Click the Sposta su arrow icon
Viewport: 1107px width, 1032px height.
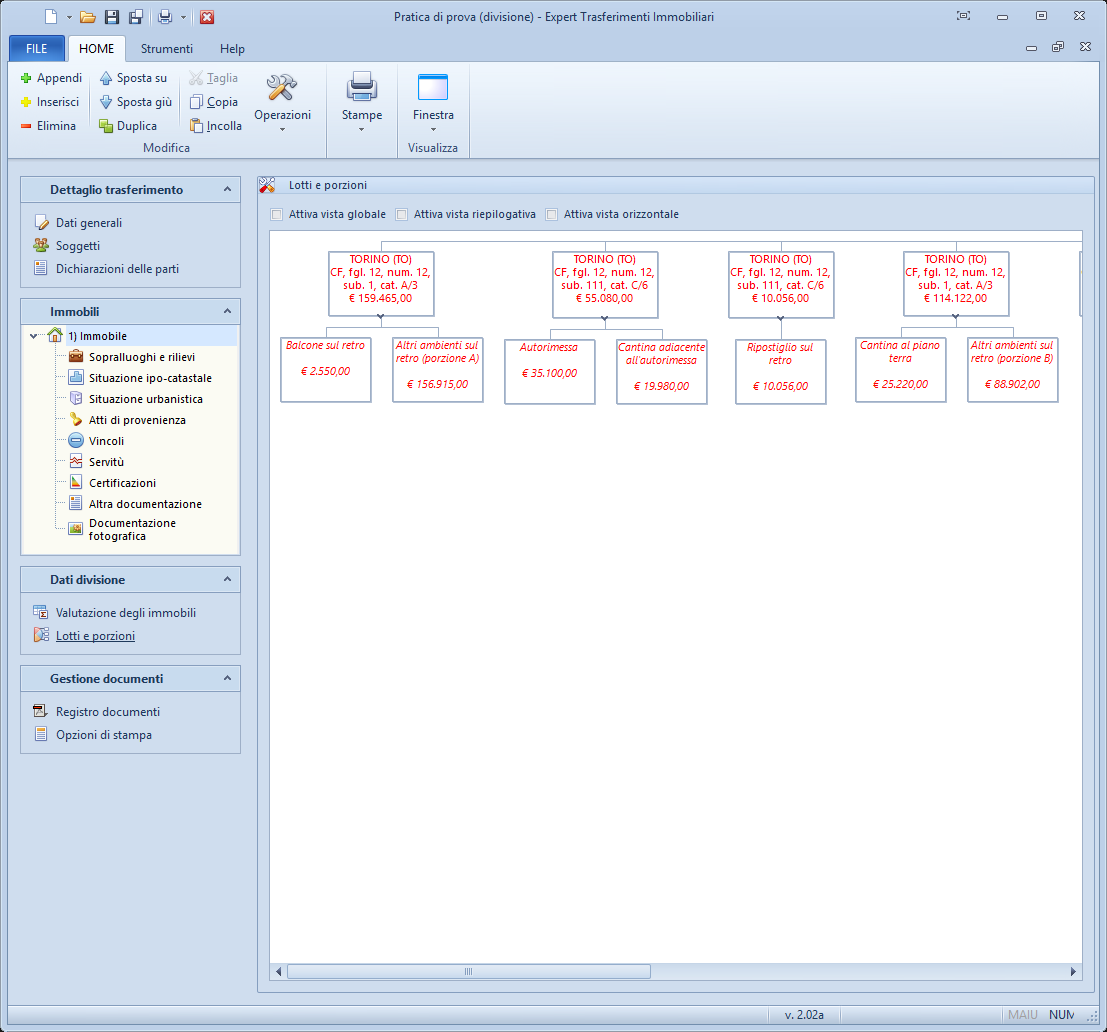point(106,78)
